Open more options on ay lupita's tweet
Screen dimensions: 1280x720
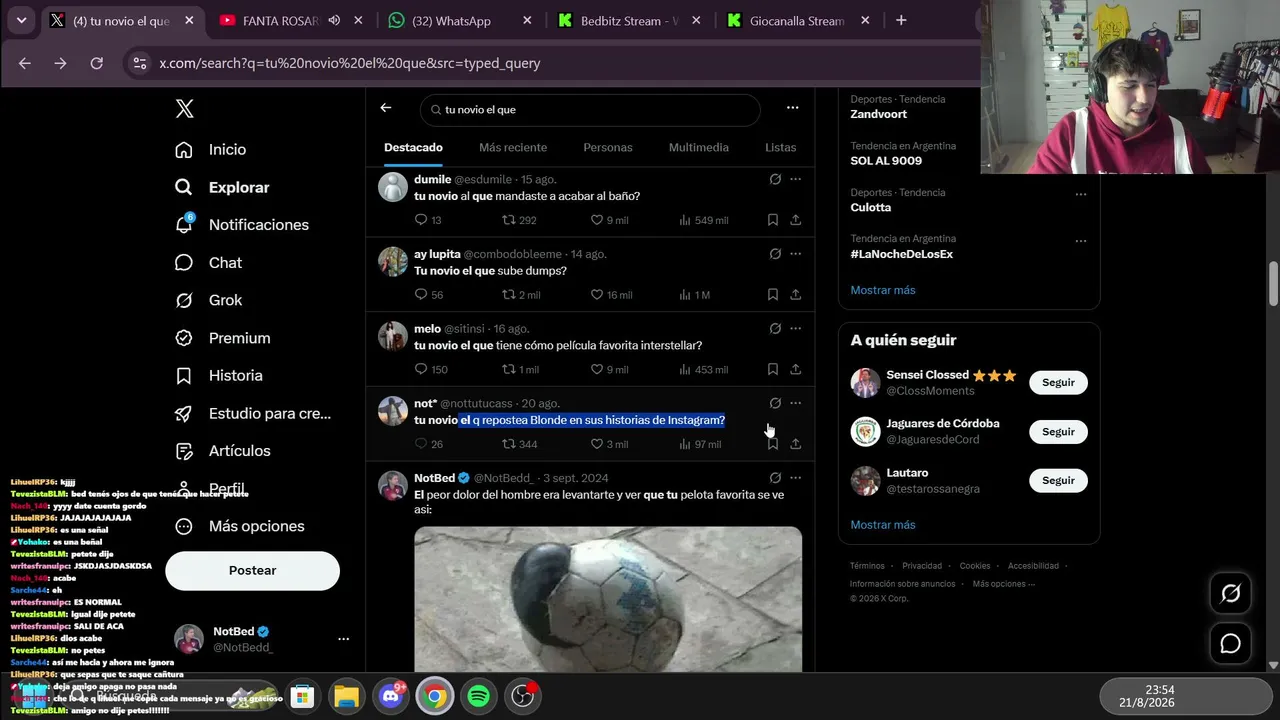pyautogui.click(x=796, y=254)
